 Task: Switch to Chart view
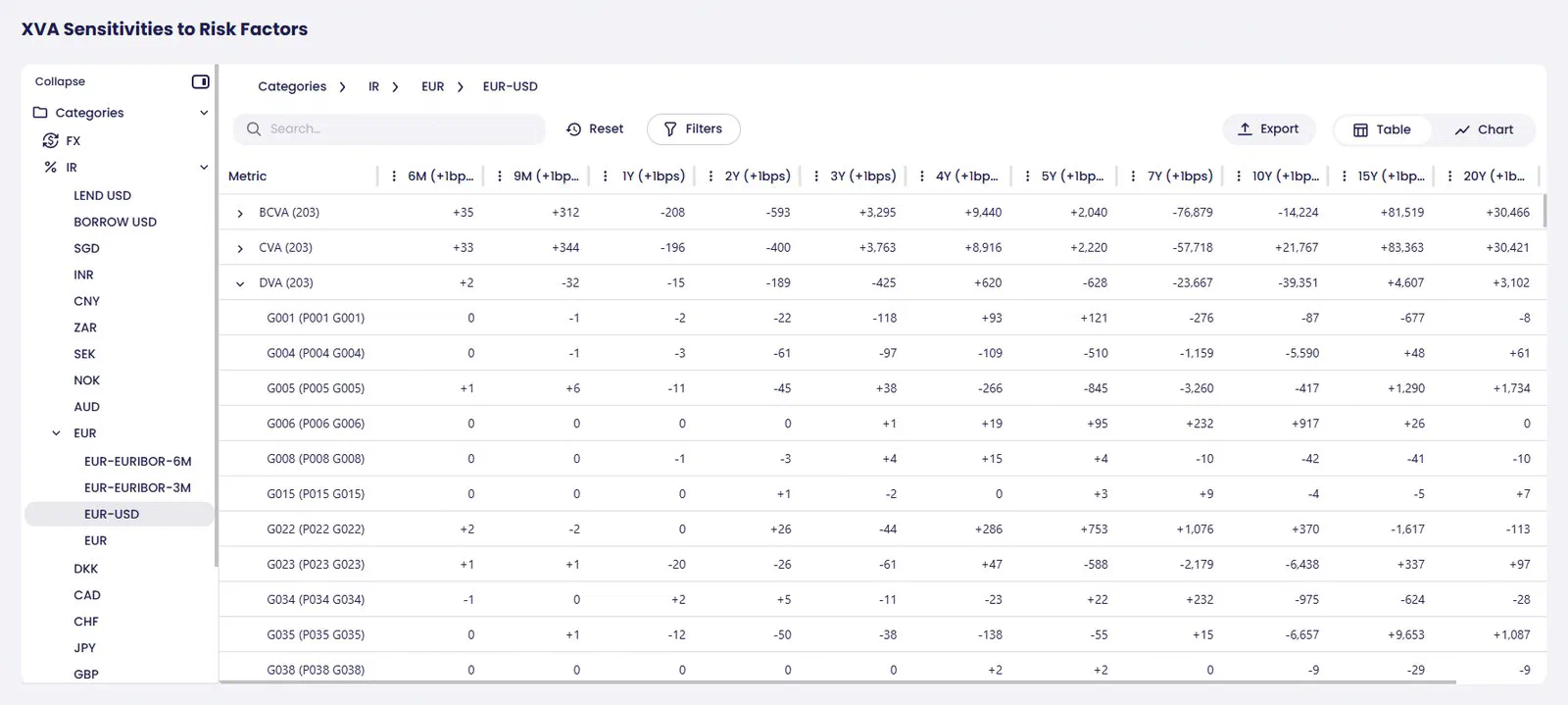pos(1484,129)
